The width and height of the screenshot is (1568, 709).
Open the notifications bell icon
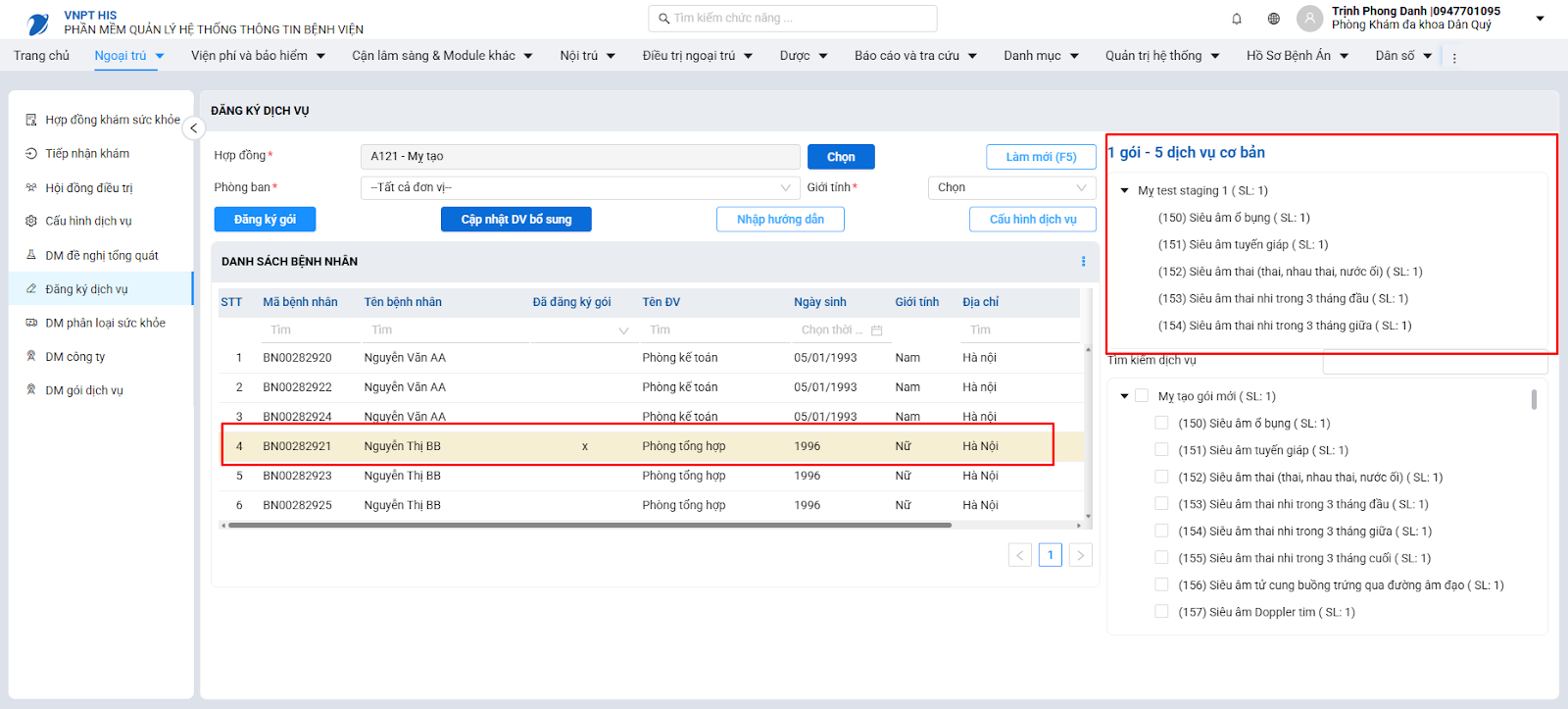(x=1237, y=19)
